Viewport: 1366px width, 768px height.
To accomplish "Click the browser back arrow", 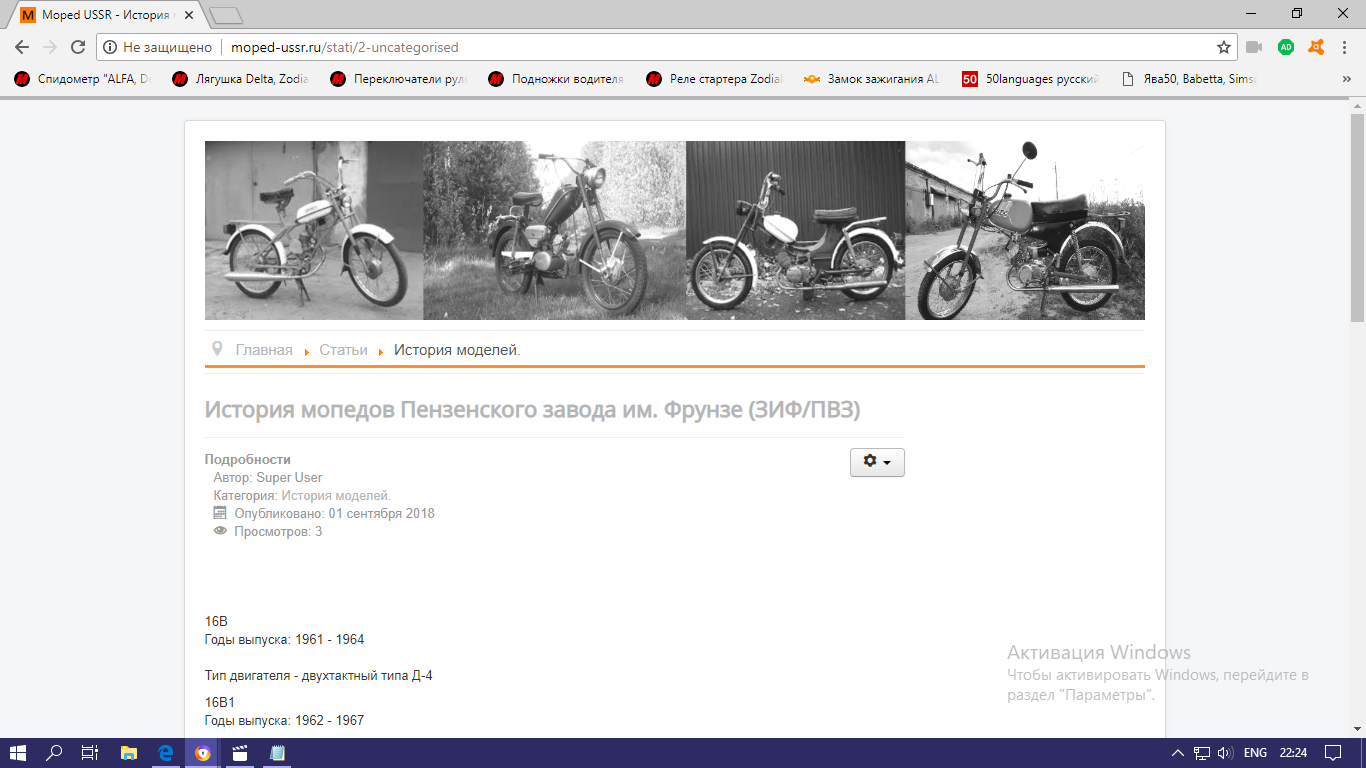I will (22, 47).
